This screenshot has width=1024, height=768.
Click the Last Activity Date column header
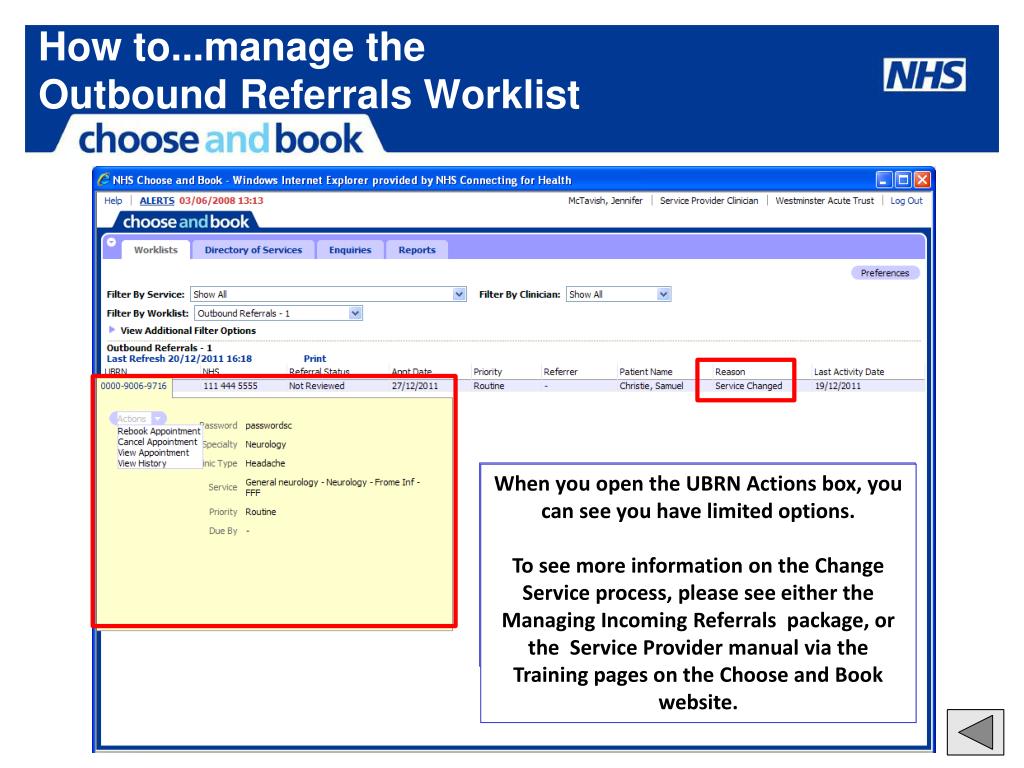[x=849, y=372]
